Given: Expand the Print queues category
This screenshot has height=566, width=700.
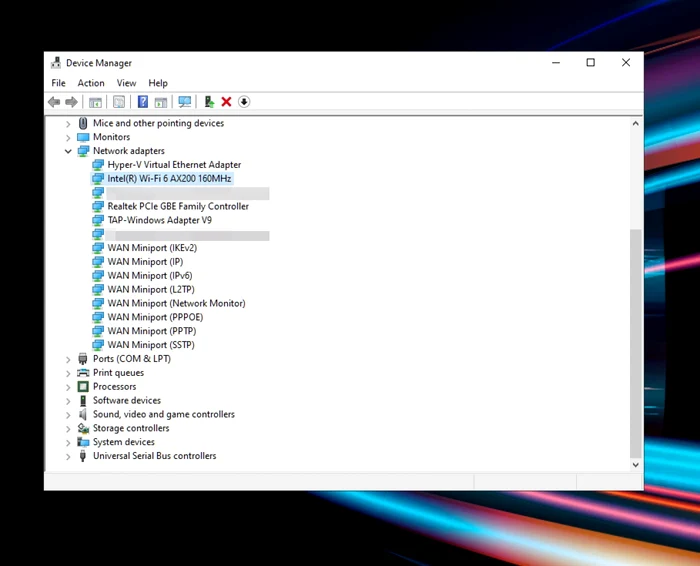Looking at the screenshot, I should tap(68, 373).
